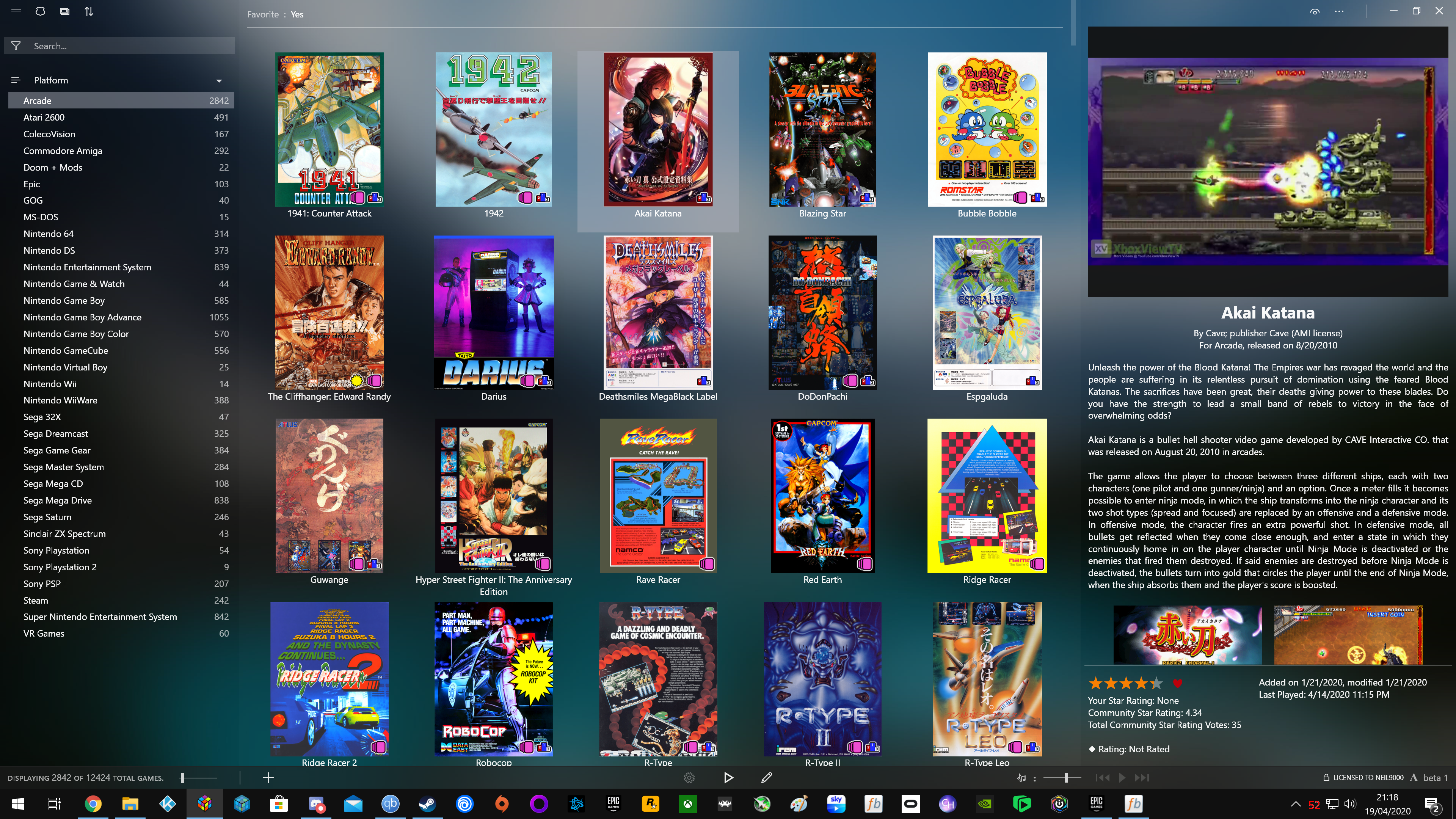
Task: Select Super Nintendo Entertainment System platform
Action: (121, 617)
